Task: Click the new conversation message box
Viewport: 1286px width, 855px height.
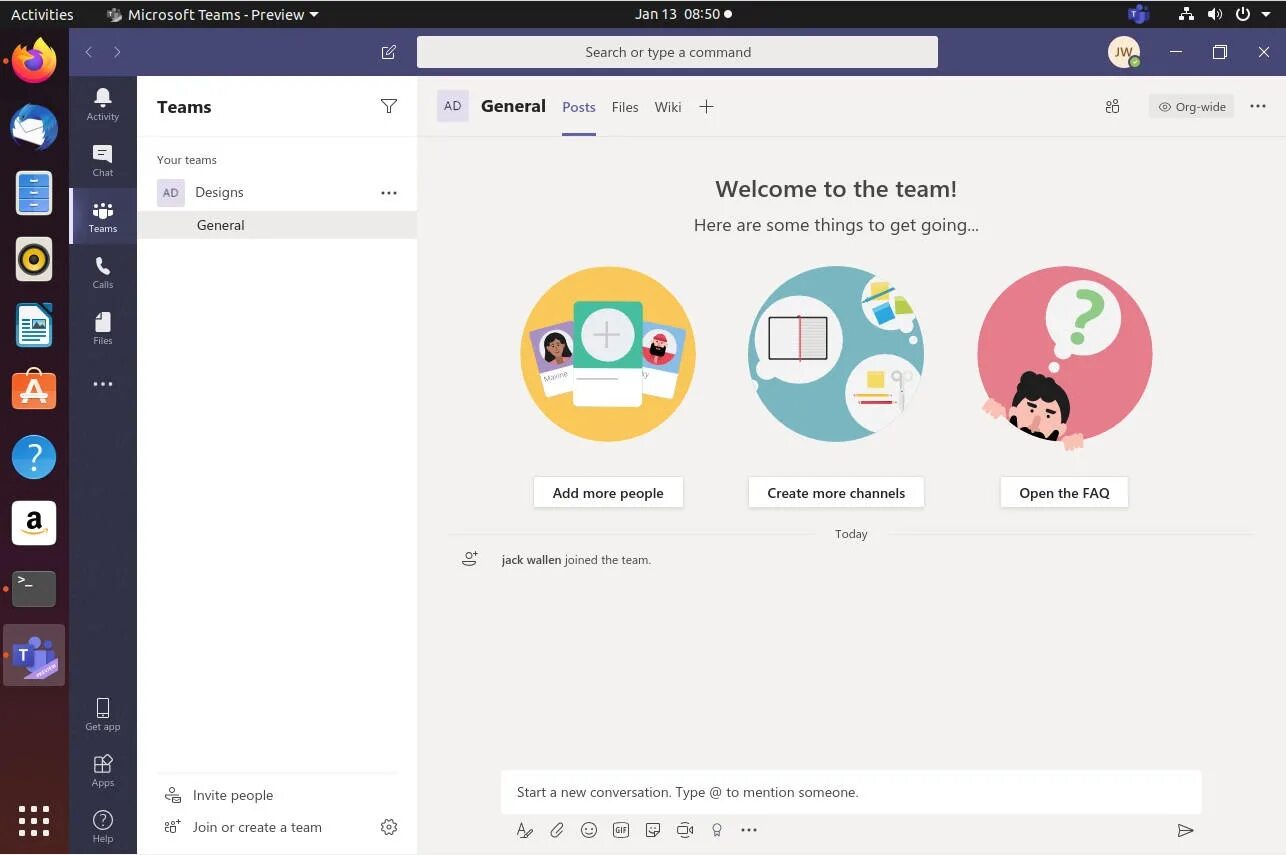Action: (x=851, y=792)
